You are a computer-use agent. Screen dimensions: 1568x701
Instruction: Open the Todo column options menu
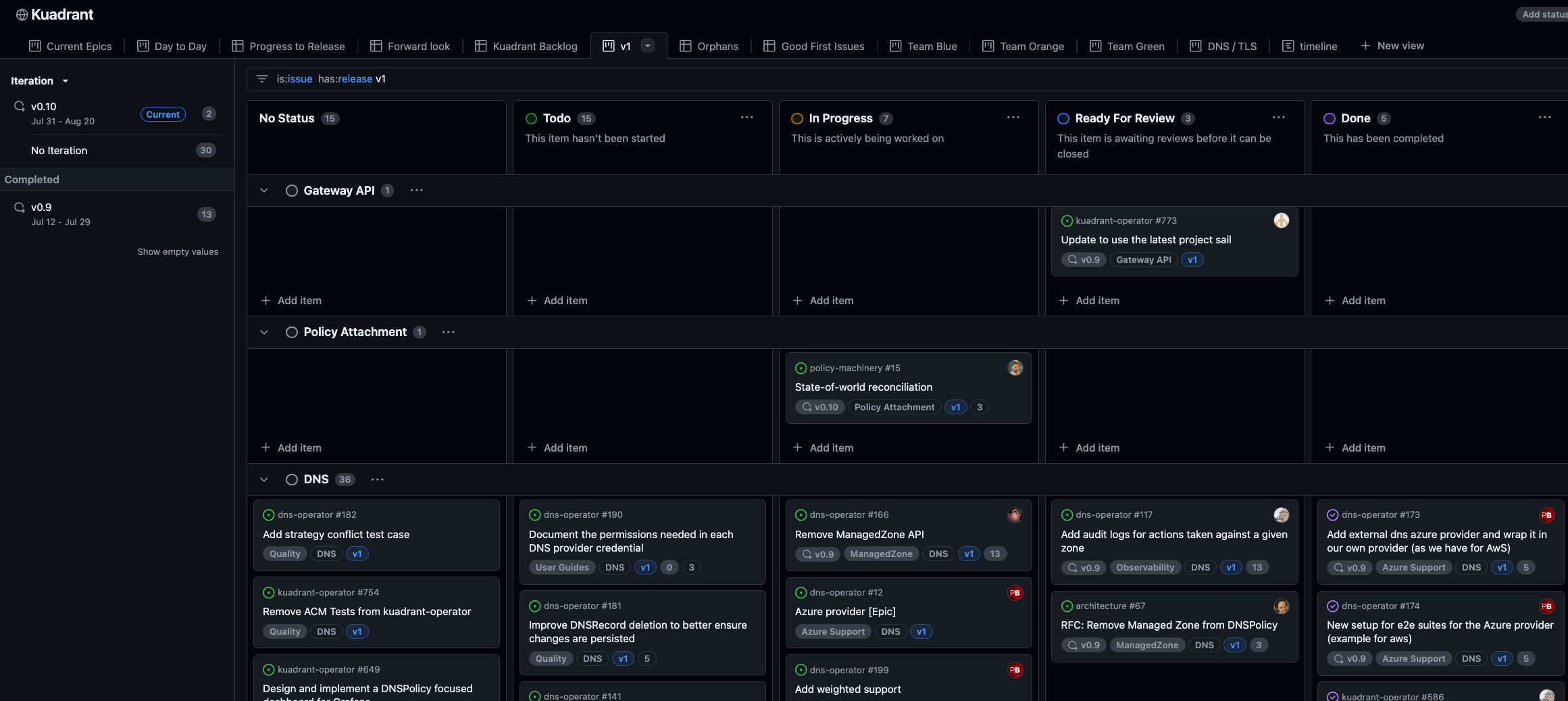pyautogui.click(x=747, y=118)
